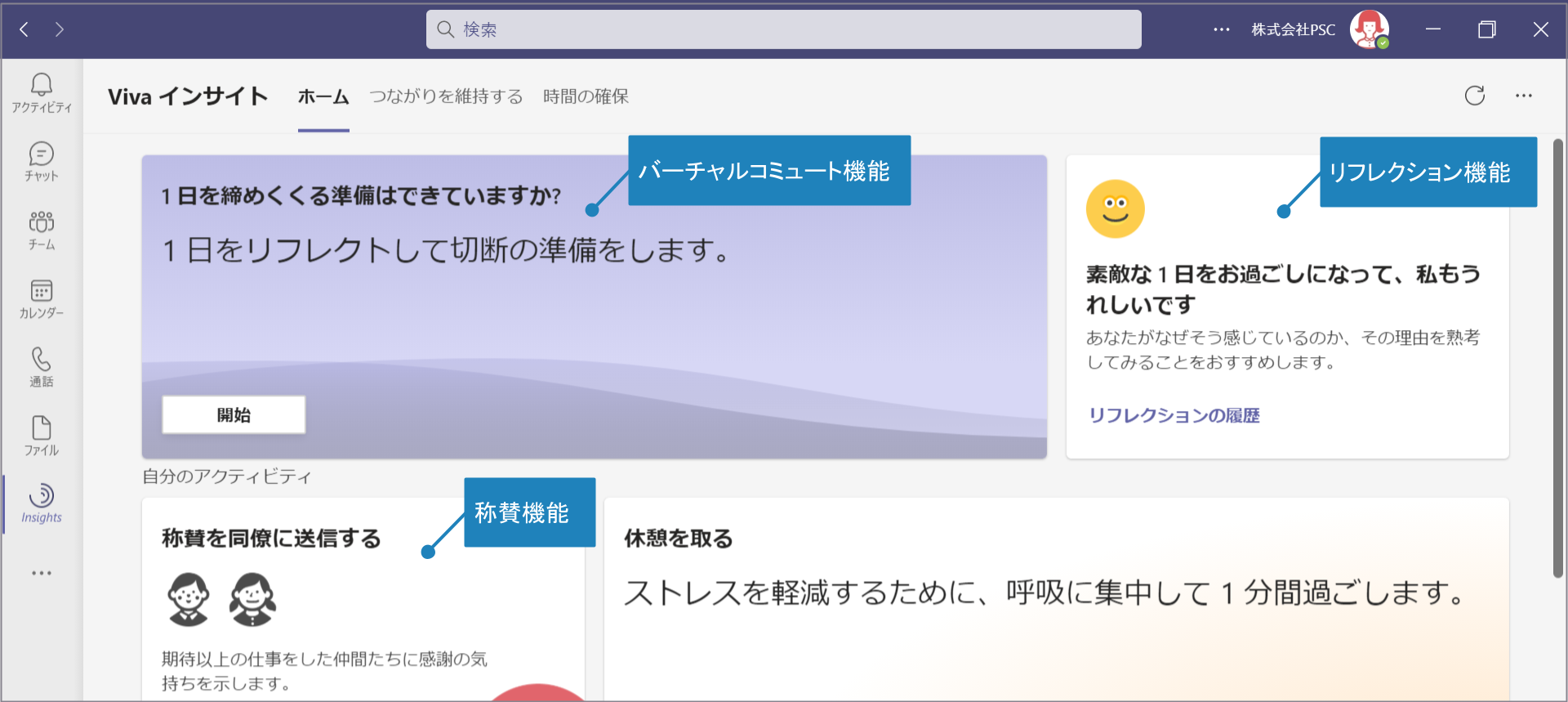Click the second colleague avatar with pigtails
The width and height of the screenshot is (1568, 702).
pyautogui.click(x=252, y=599)
